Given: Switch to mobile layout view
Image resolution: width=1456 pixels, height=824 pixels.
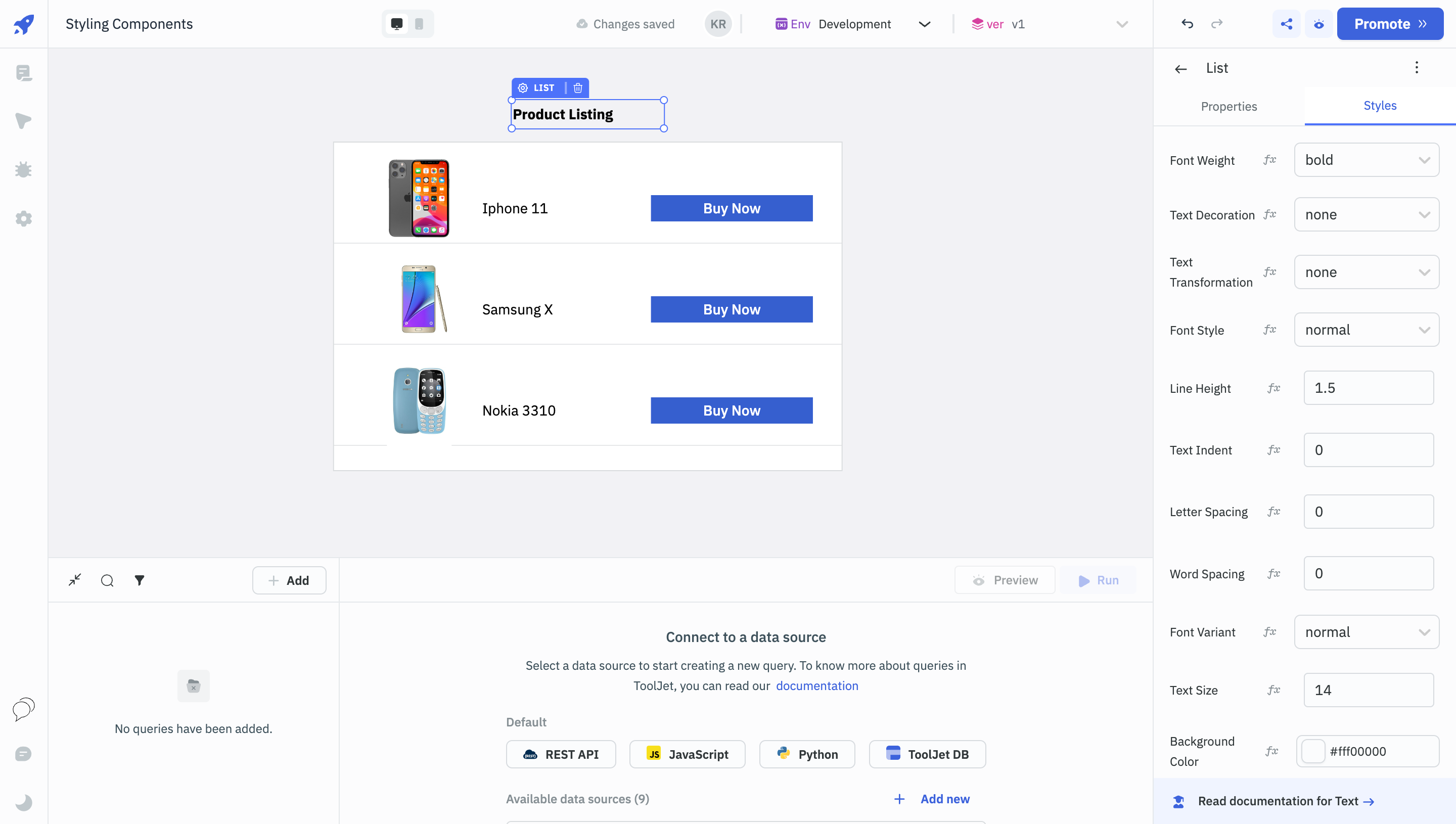Looking at the screenshot, I should pyautogui.click(x=419, y=24).
